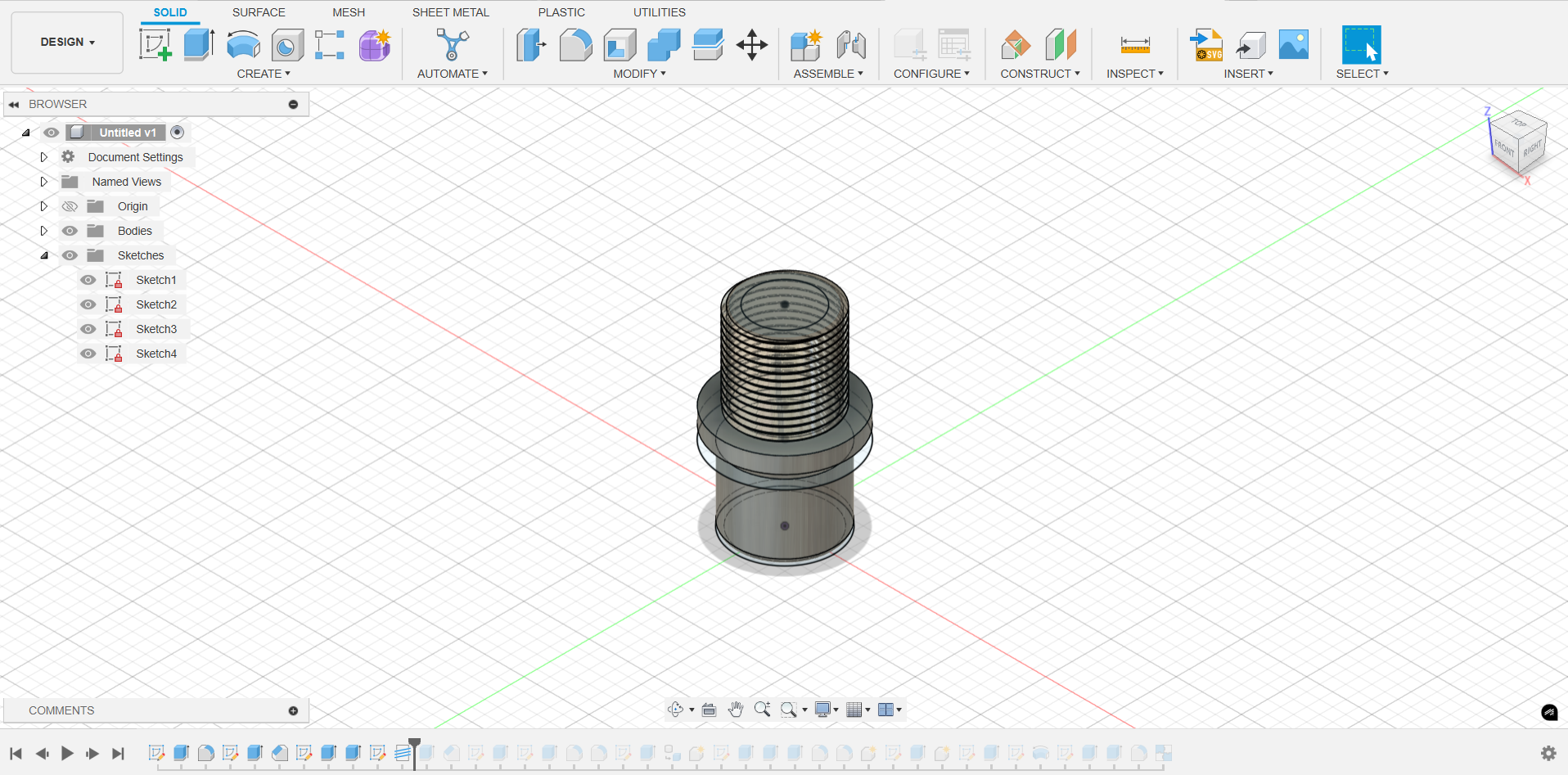Click the Look At tool

pos(710,710)
